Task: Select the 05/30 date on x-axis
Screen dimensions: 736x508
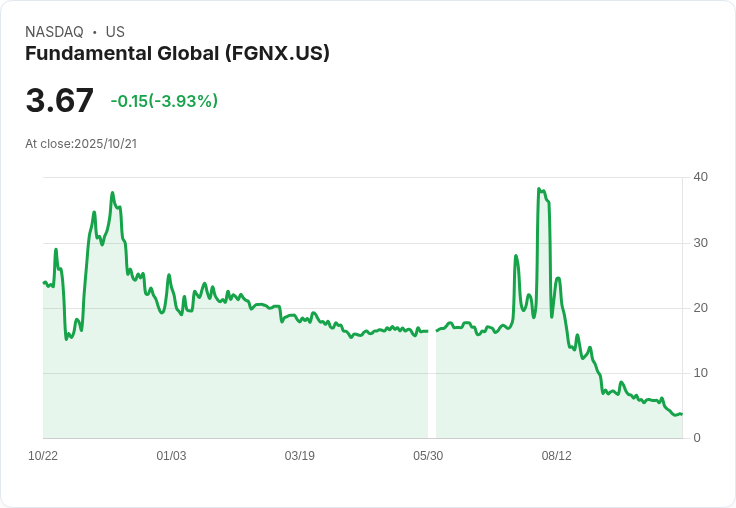Action: tap(428, 456)
